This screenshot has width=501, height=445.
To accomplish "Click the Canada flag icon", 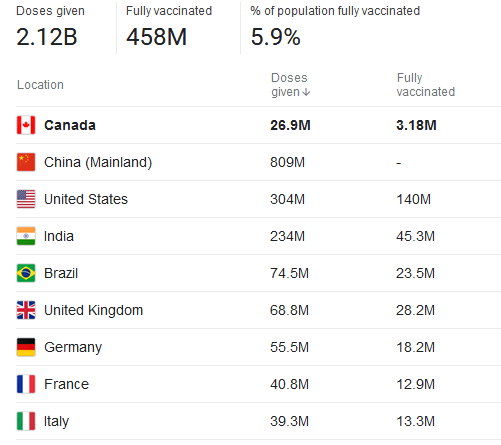I will click(26, 125).
